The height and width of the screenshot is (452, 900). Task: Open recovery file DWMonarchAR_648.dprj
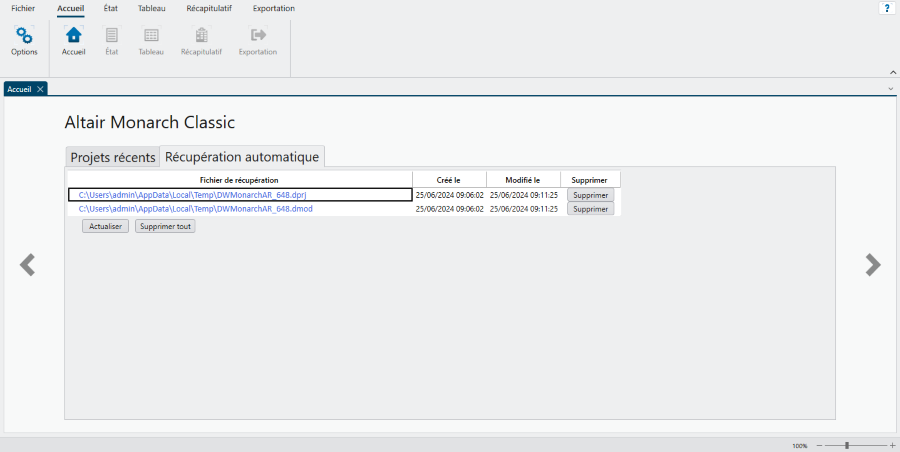coord(192,195)
